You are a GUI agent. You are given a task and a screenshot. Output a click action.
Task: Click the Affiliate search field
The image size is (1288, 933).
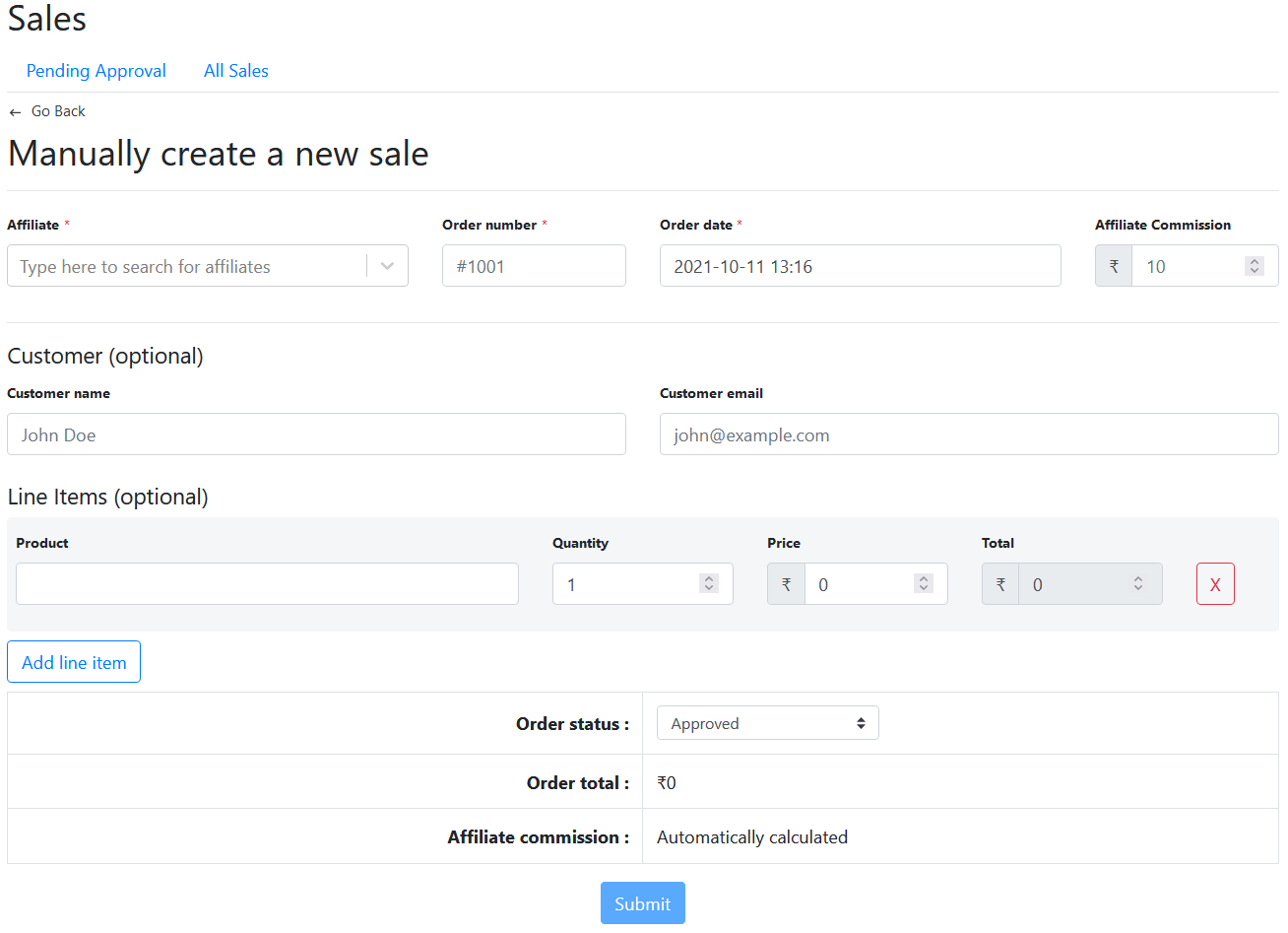pyautogui.click(x=187, y=266)
